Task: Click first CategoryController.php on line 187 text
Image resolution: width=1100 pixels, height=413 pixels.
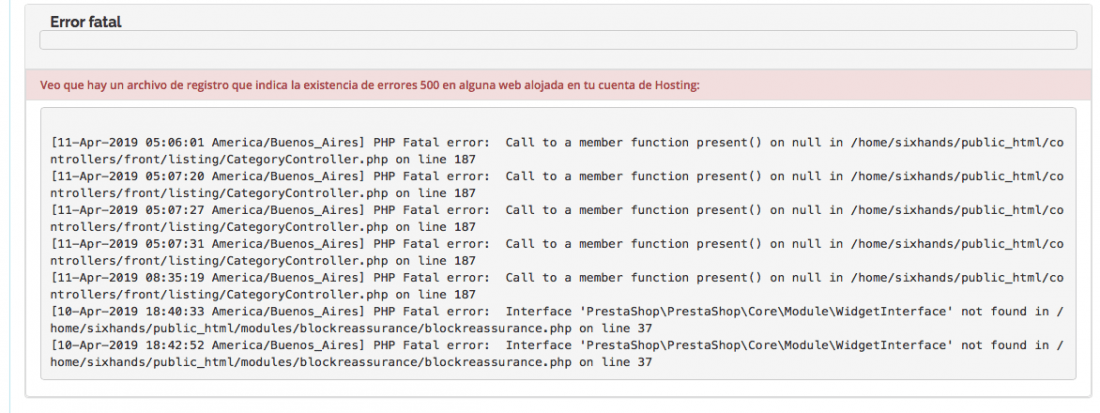Action: point(351,159)
